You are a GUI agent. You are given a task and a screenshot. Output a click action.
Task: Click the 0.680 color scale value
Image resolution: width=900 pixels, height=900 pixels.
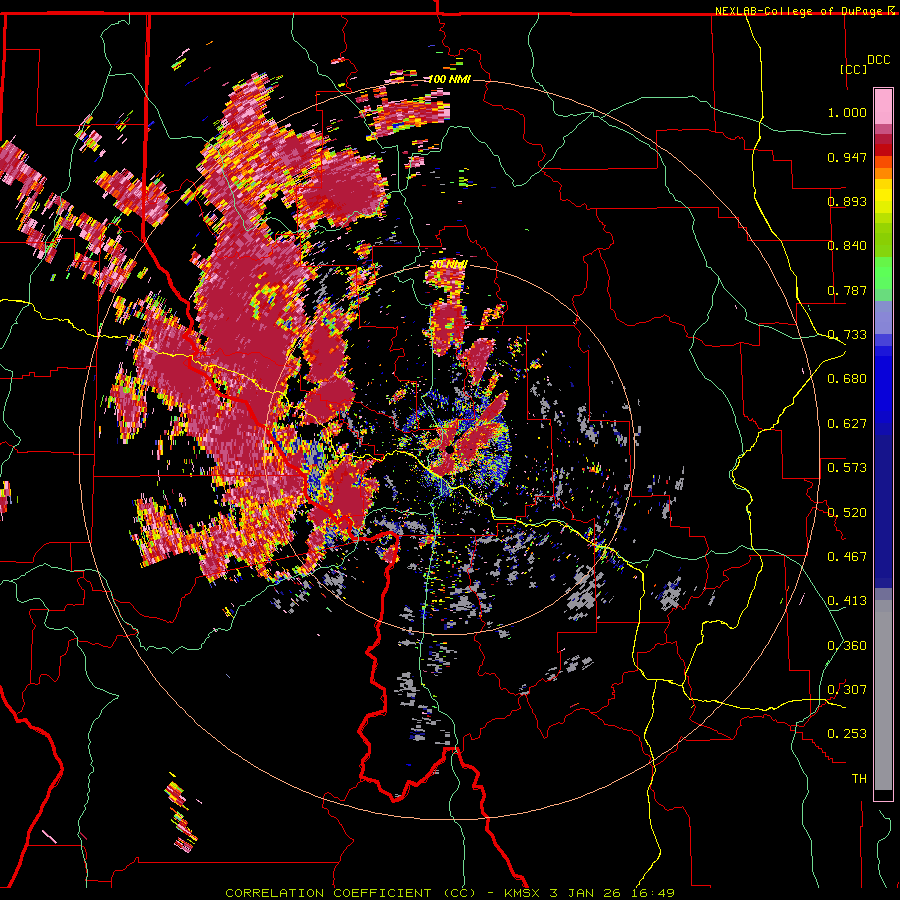point(847,379)
